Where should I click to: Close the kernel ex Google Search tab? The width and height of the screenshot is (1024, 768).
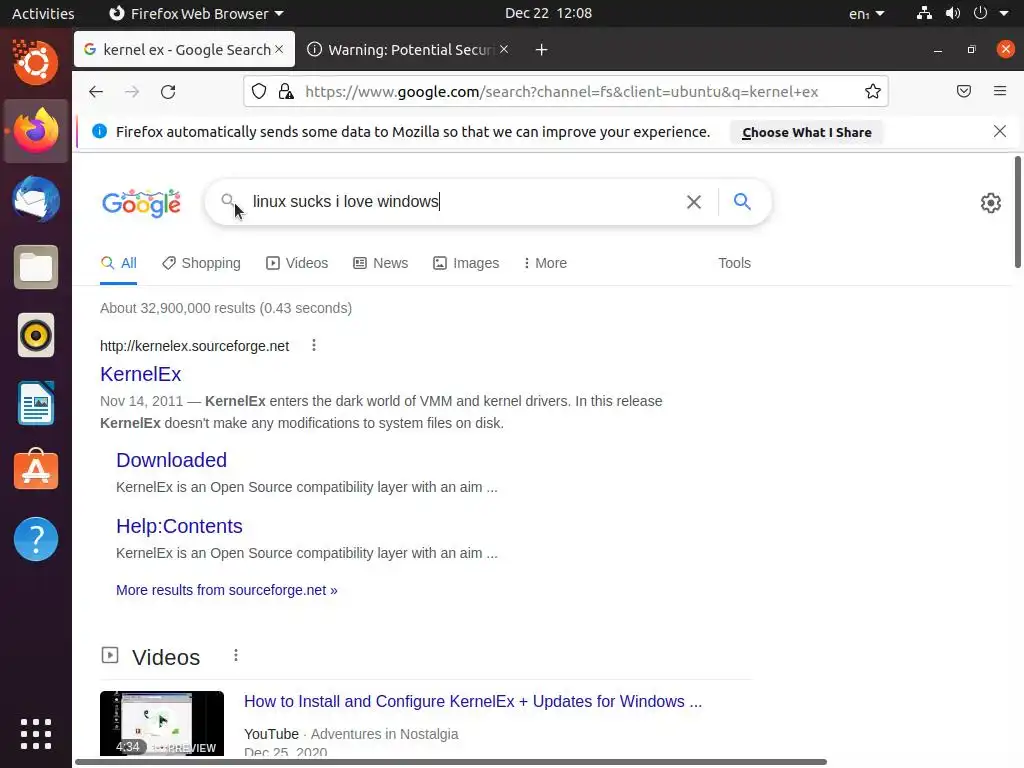point(279,49)
